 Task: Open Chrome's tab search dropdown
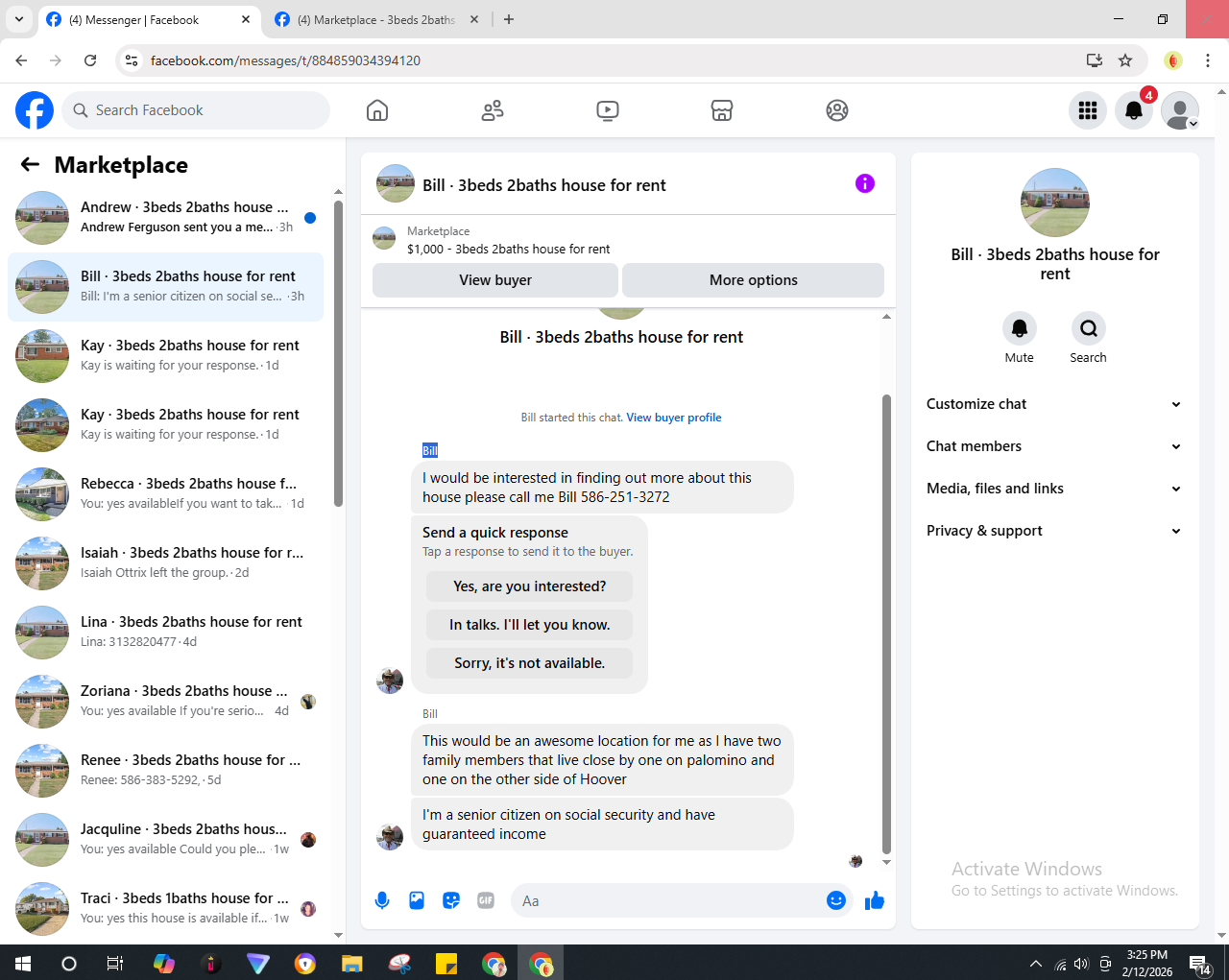pyautogui.click(x=19, y=19)
